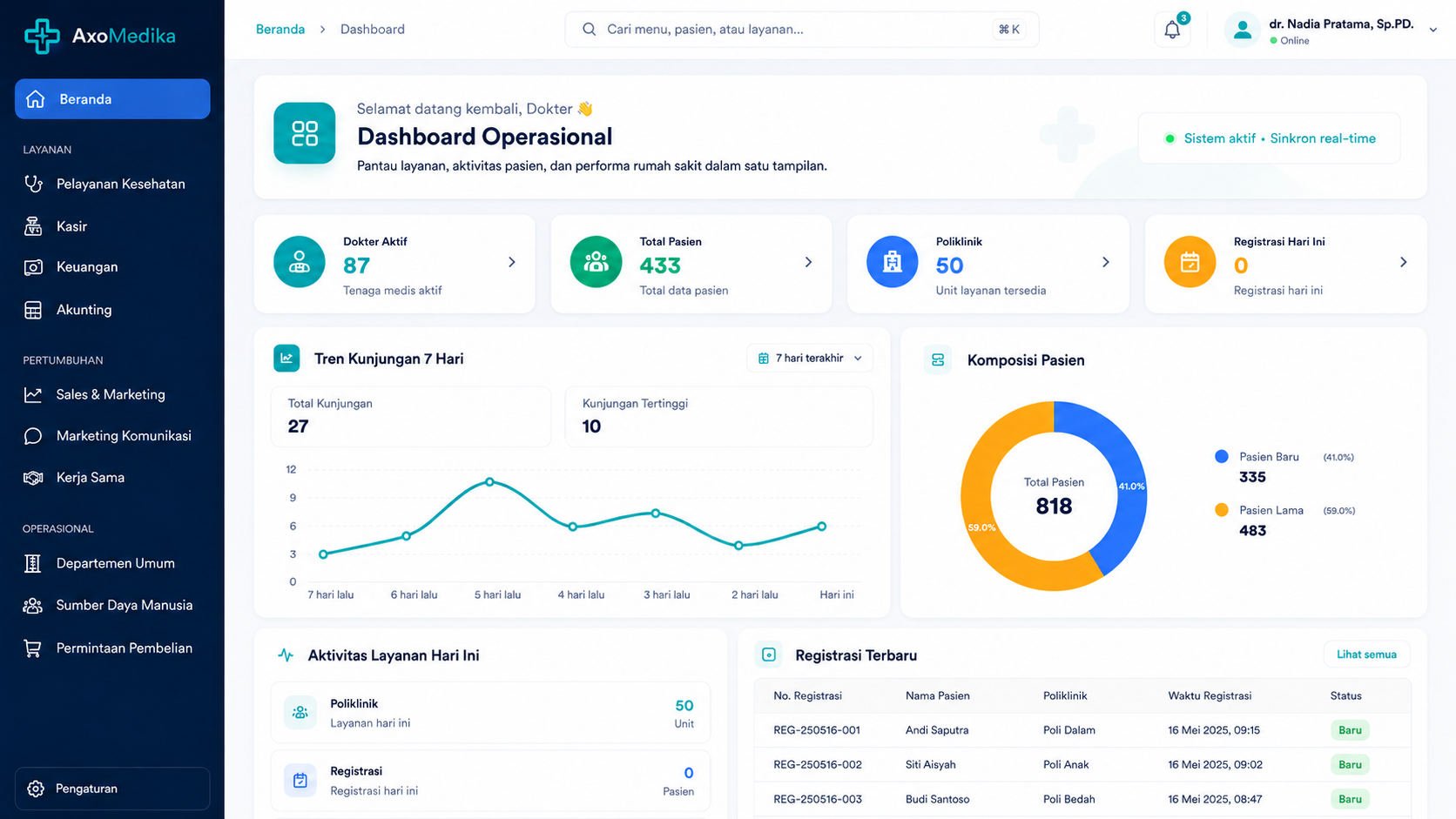
Task: Click the Komposisi Pasien panel icon
Action: pyautogui.click(x=938, y=359)
